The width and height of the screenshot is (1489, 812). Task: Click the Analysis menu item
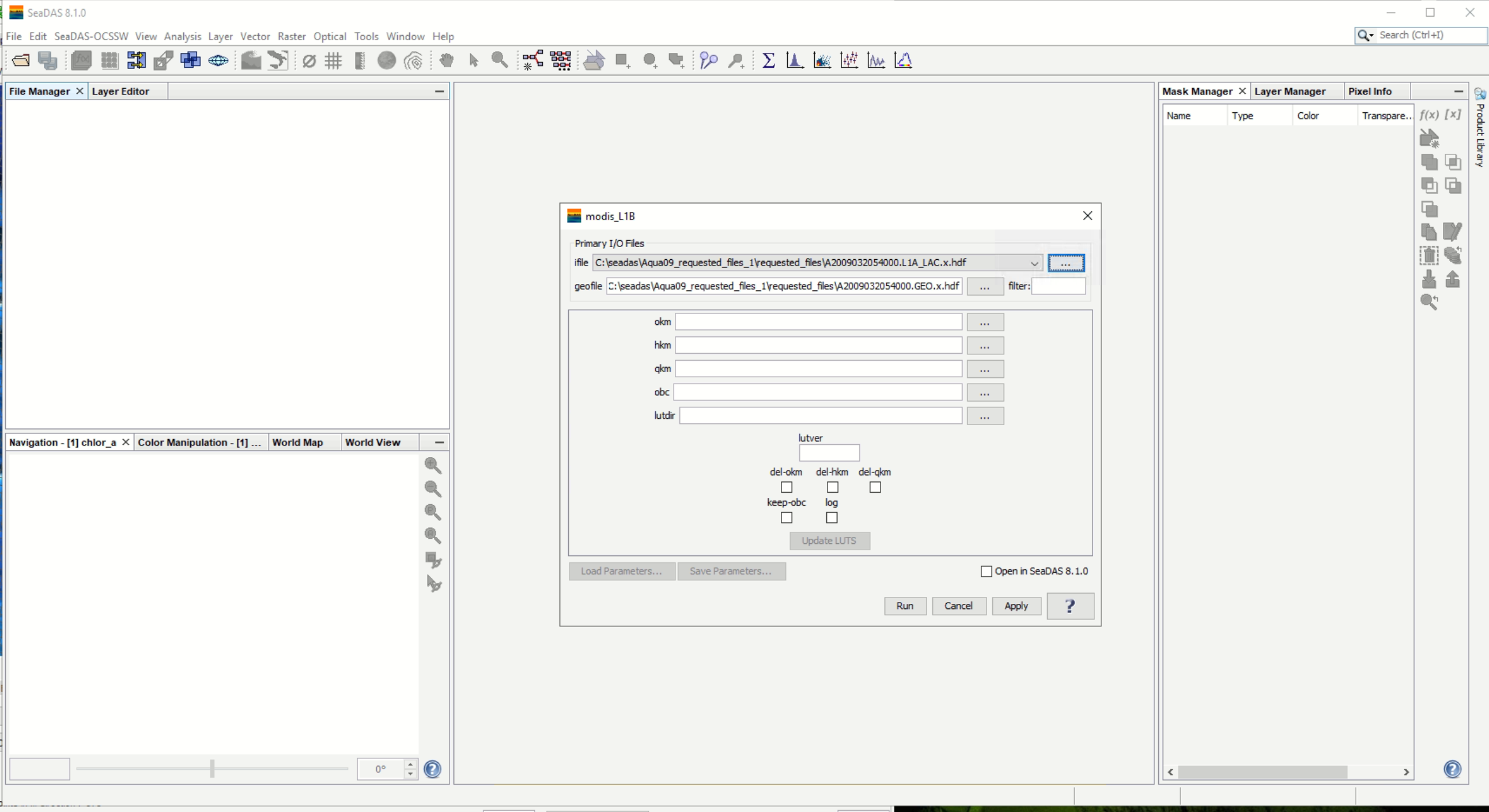[x=181, y=36]
